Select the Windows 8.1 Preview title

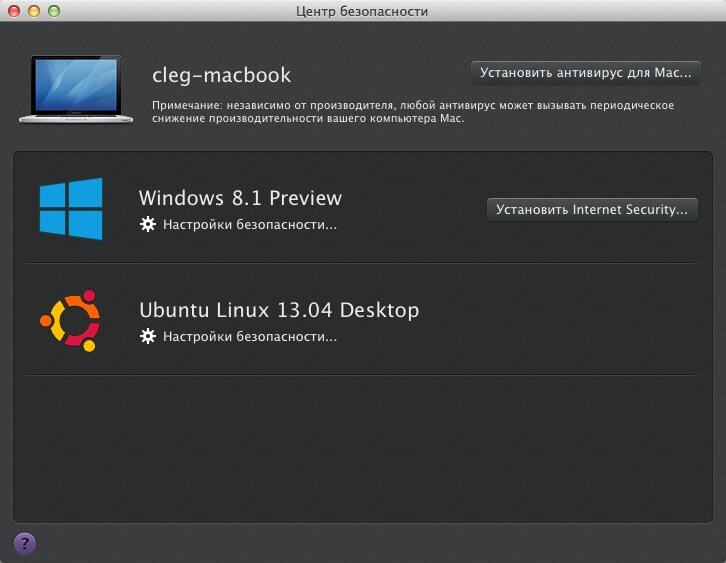tap(240, 198)
